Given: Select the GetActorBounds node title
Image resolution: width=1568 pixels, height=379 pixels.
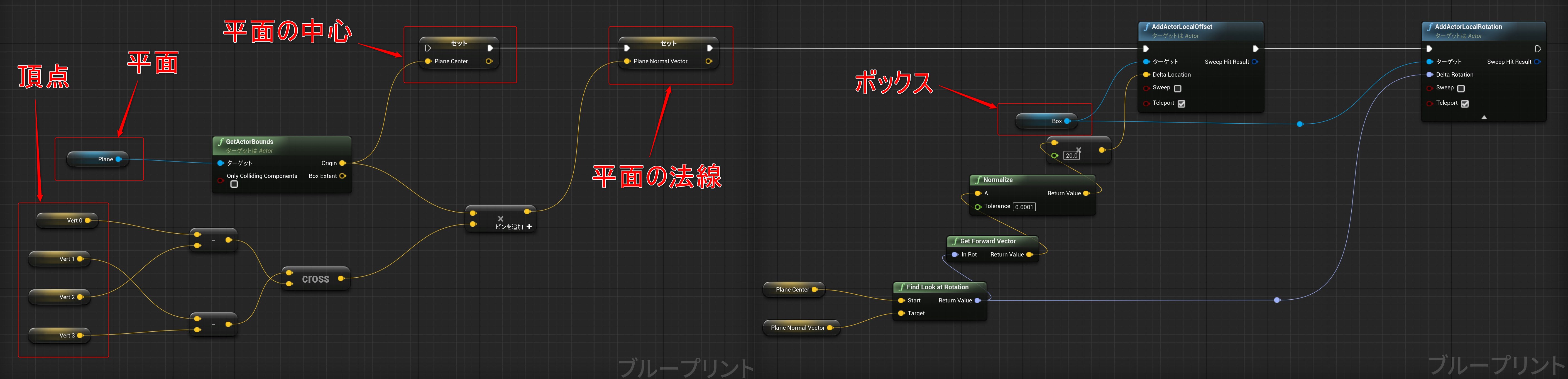Looking at the screenshot, I should pyautogui.click(x=249, y=142).
